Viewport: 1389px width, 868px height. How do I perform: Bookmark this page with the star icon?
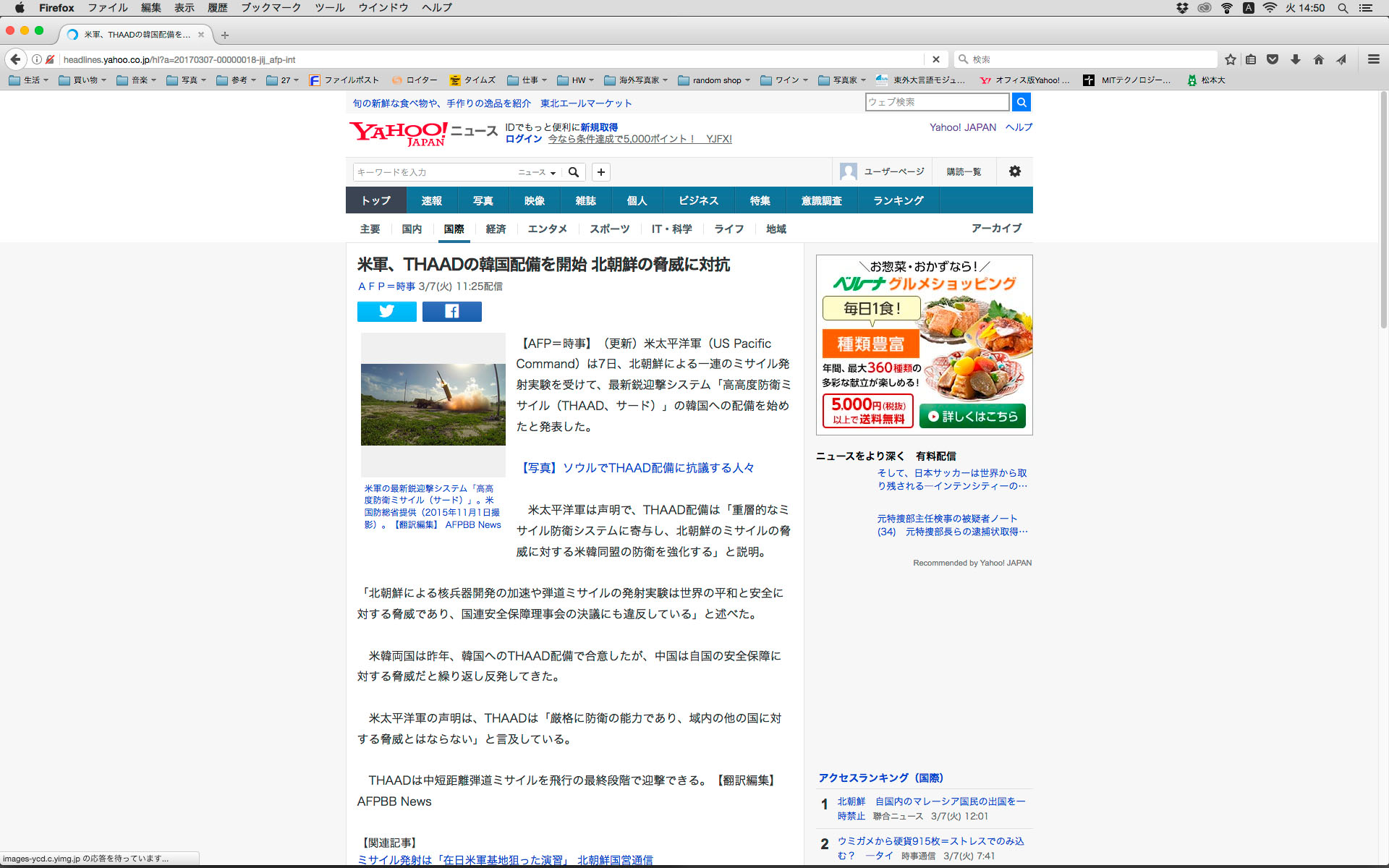(x=1230, y=59)
